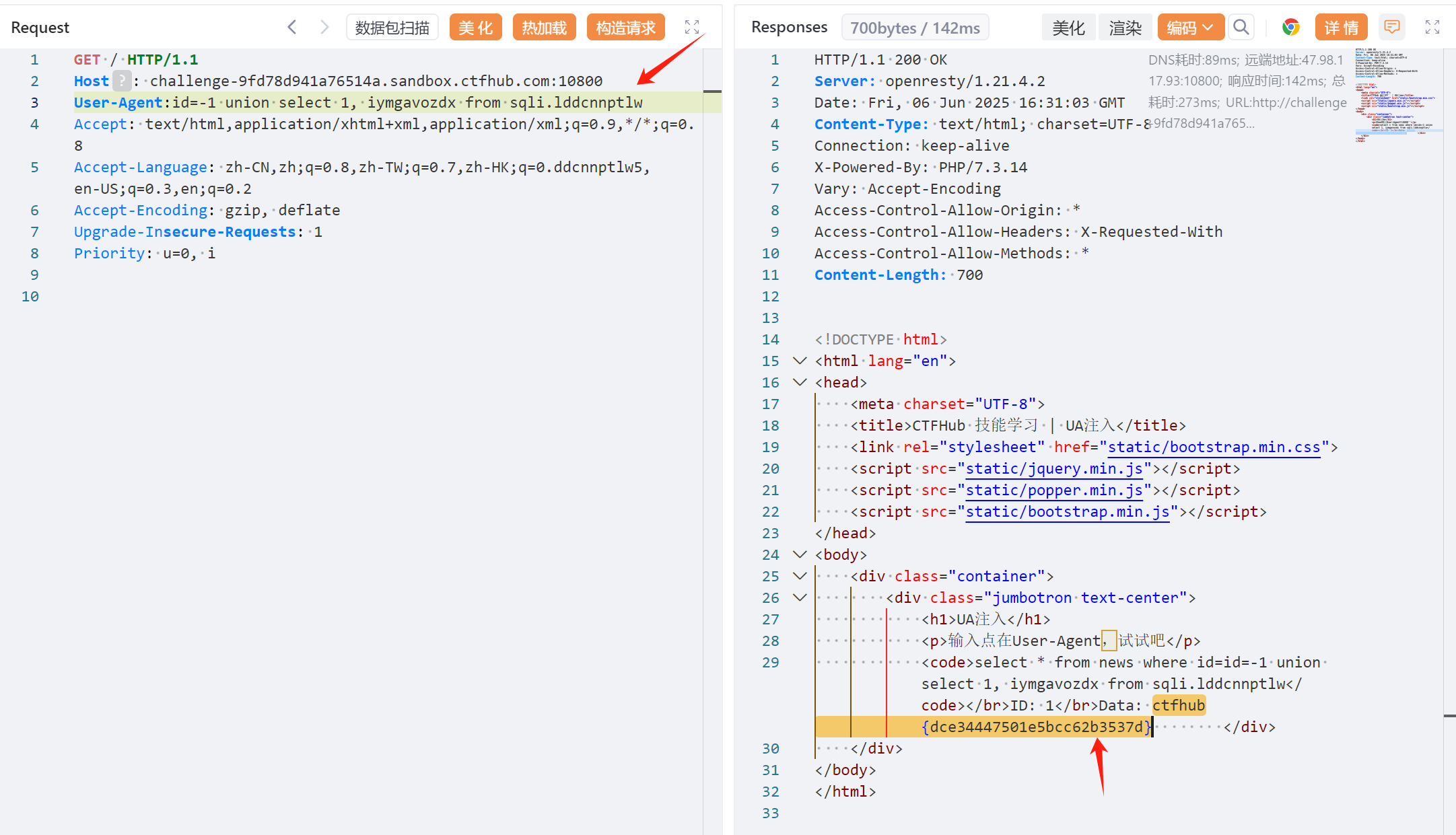1456x835 pixels.
Task: Open the static/bootstrap.min.css link
Action: 1213,447
